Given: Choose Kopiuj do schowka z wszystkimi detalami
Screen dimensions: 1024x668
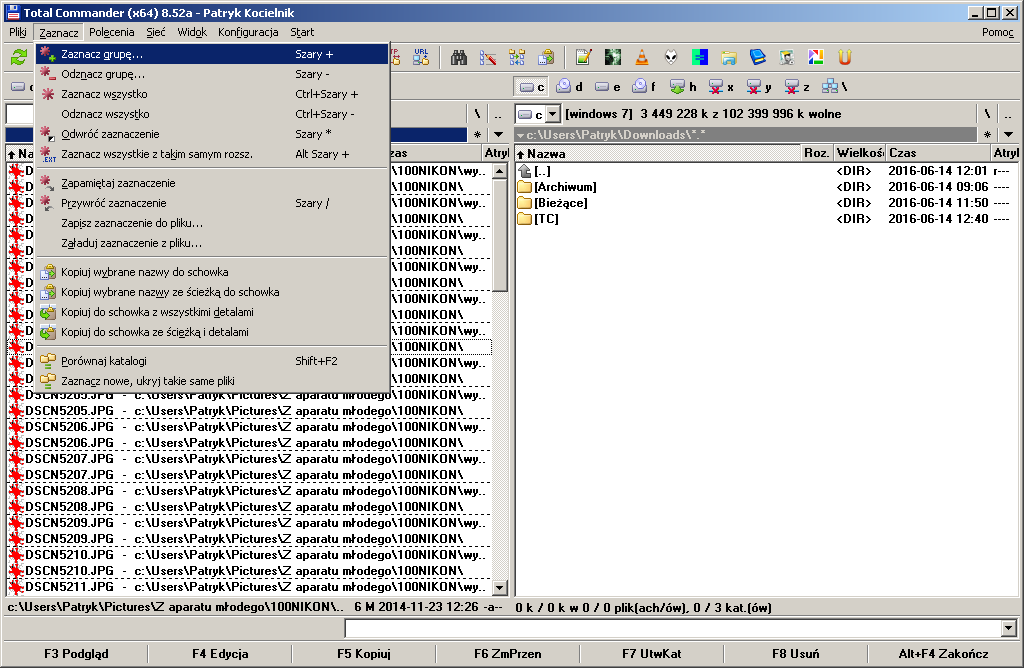Looking at the screenshot, I should pos(212,312).
